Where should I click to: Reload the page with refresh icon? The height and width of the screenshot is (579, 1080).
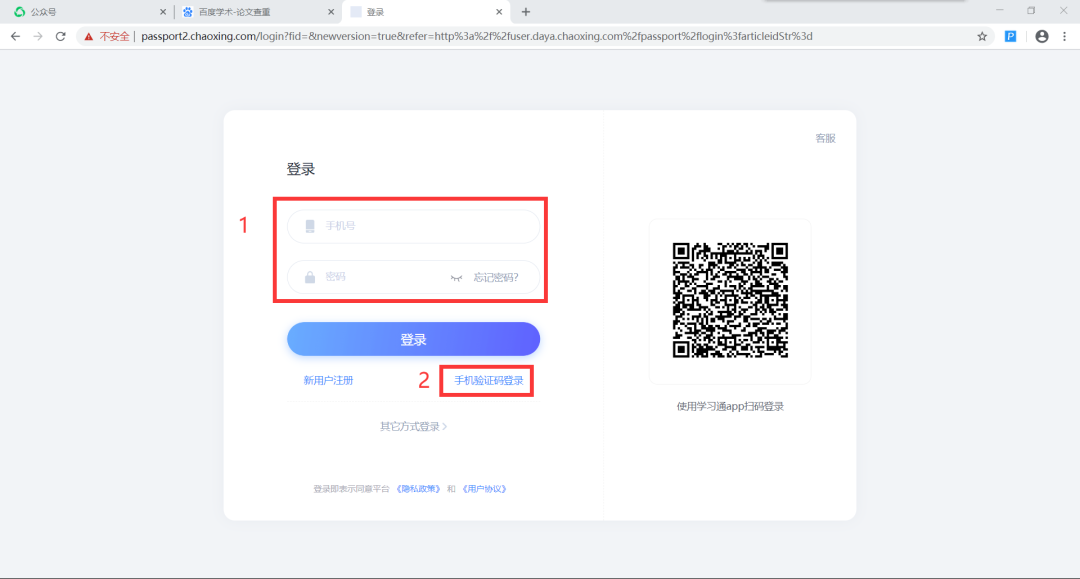click(61, 36)
